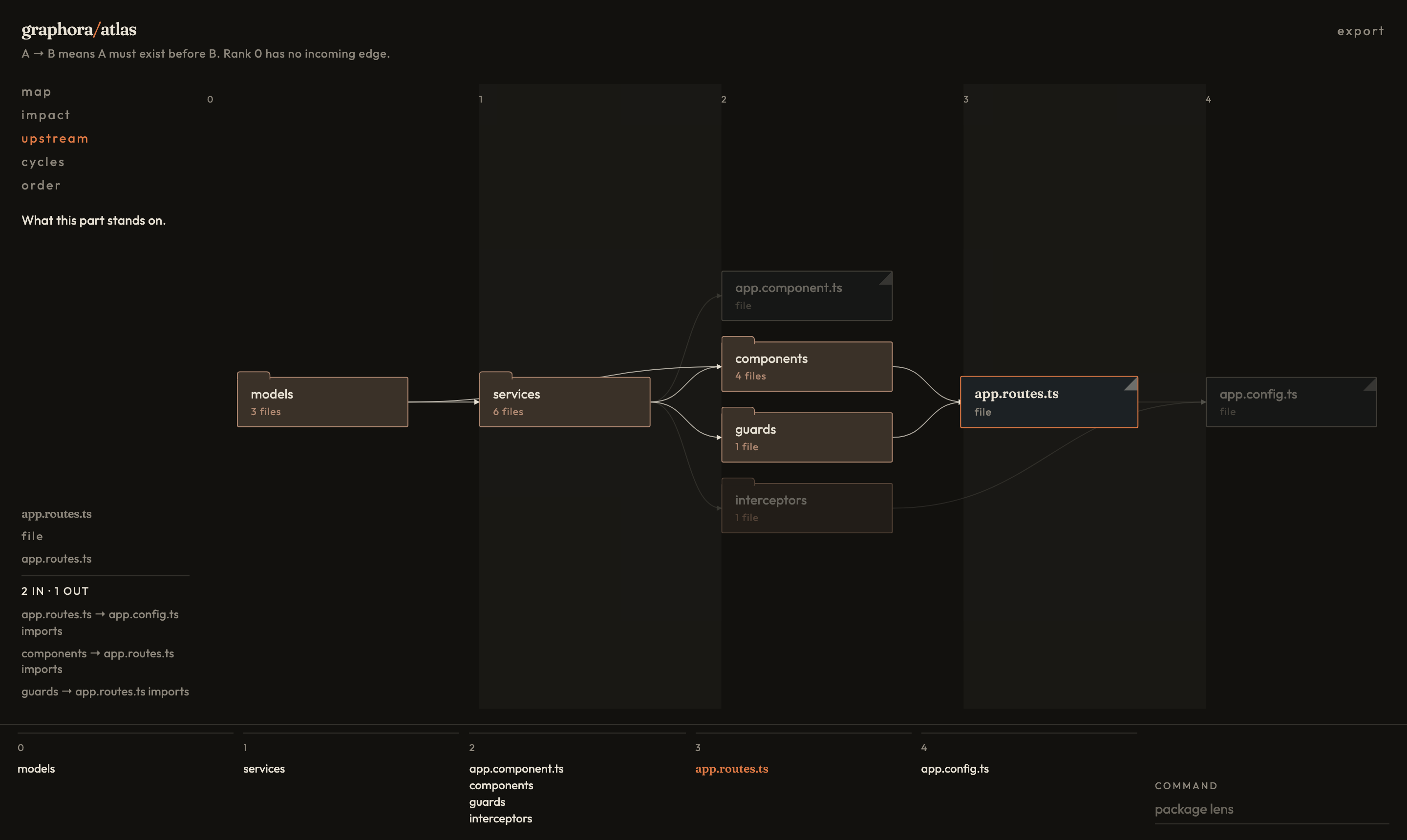Click the serif app.routes.ts title in the sidebar
This screenshot has width=1407, height=840.
coord(57,514)
